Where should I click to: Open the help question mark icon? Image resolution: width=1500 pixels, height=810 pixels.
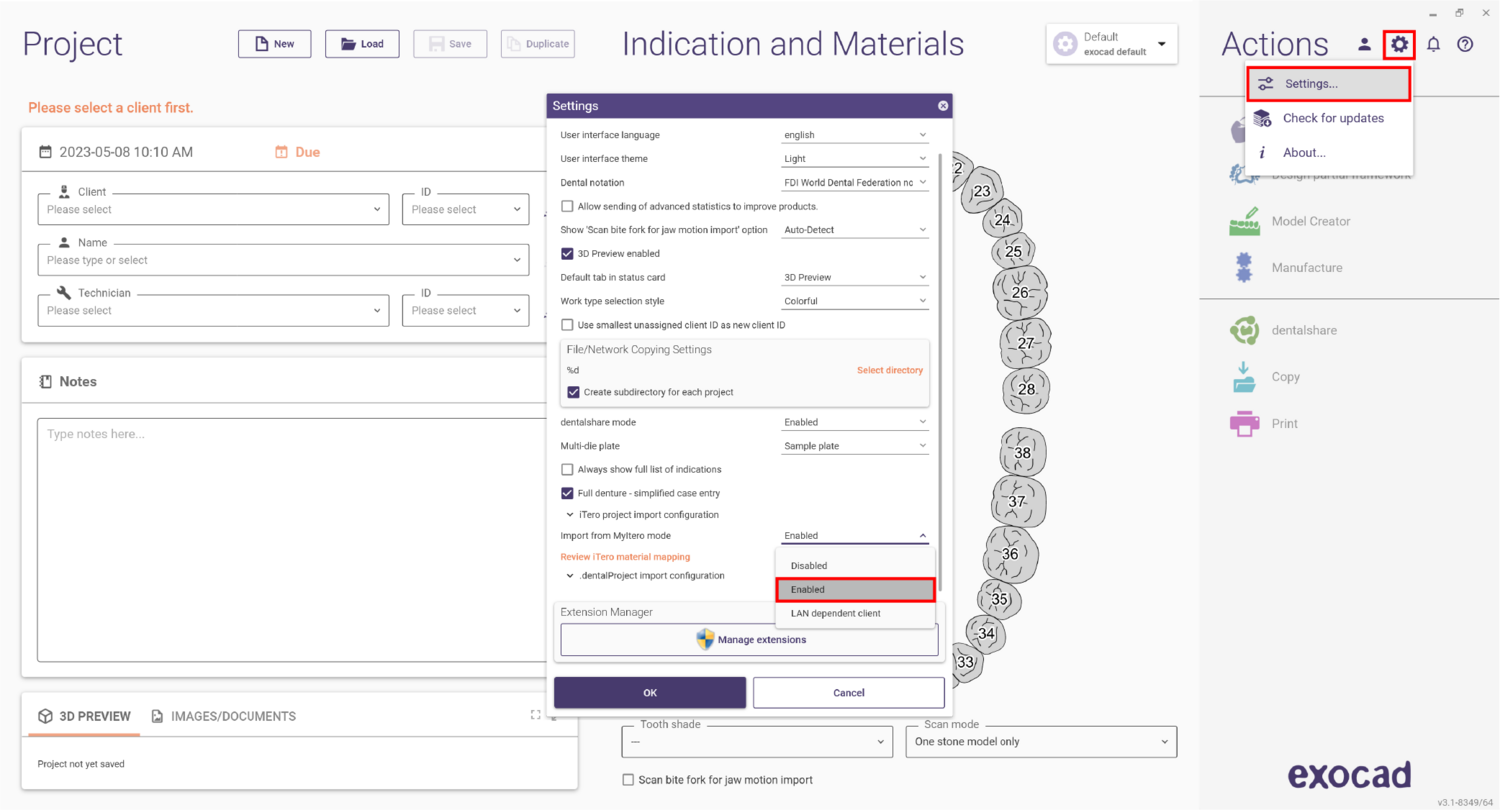1465,44
